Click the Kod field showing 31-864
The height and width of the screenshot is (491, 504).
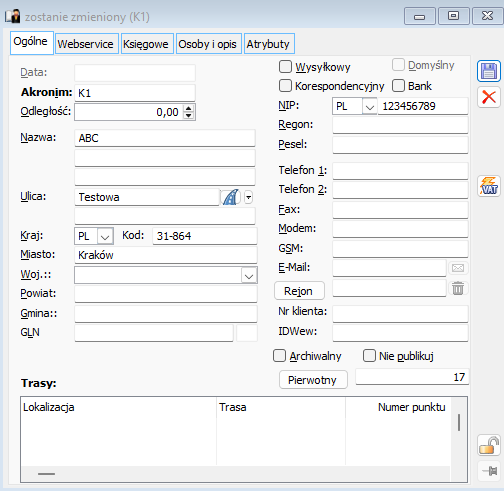click(205, 236)
